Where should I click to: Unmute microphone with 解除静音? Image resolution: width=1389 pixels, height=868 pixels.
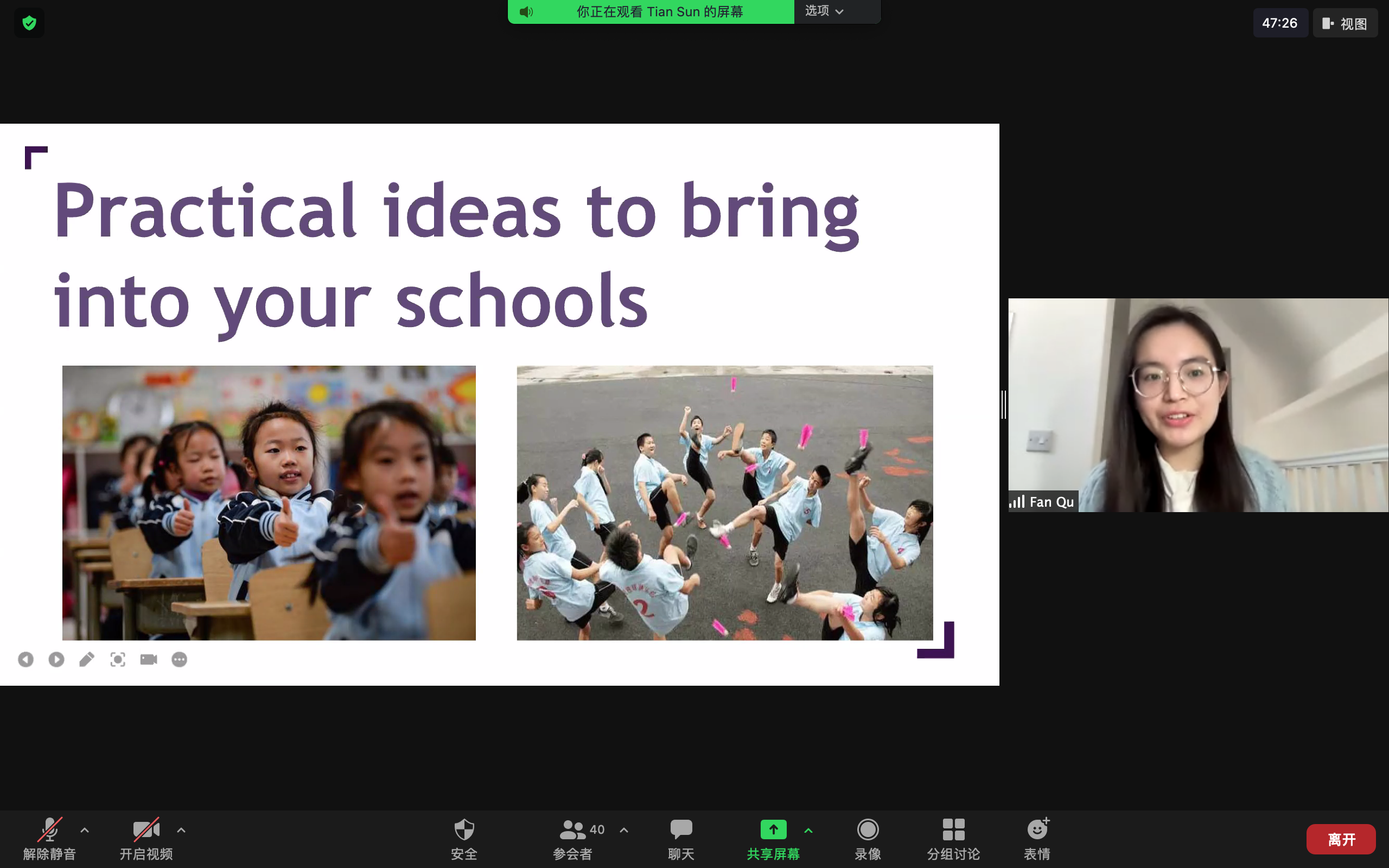pyautogui.click(x=49, y=839)
